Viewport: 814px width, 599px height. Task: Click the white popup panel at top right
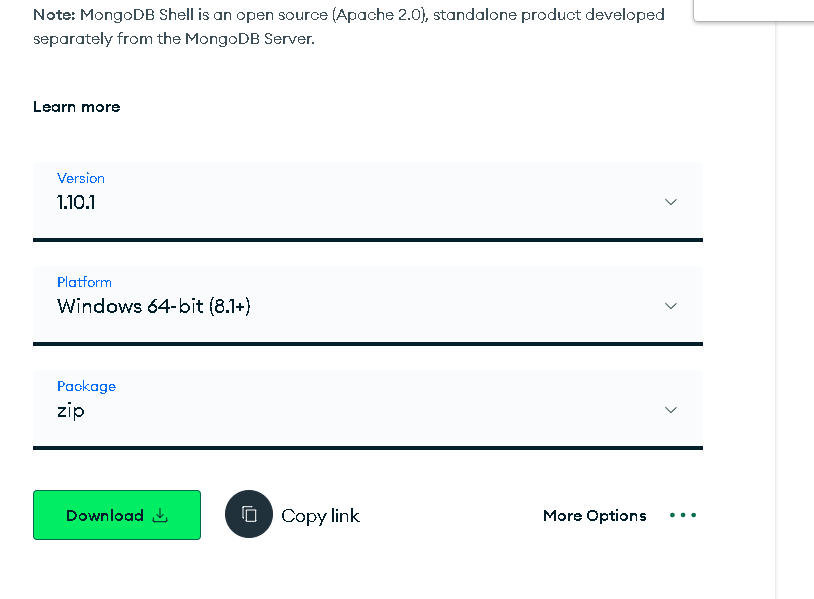click(754, 10)
